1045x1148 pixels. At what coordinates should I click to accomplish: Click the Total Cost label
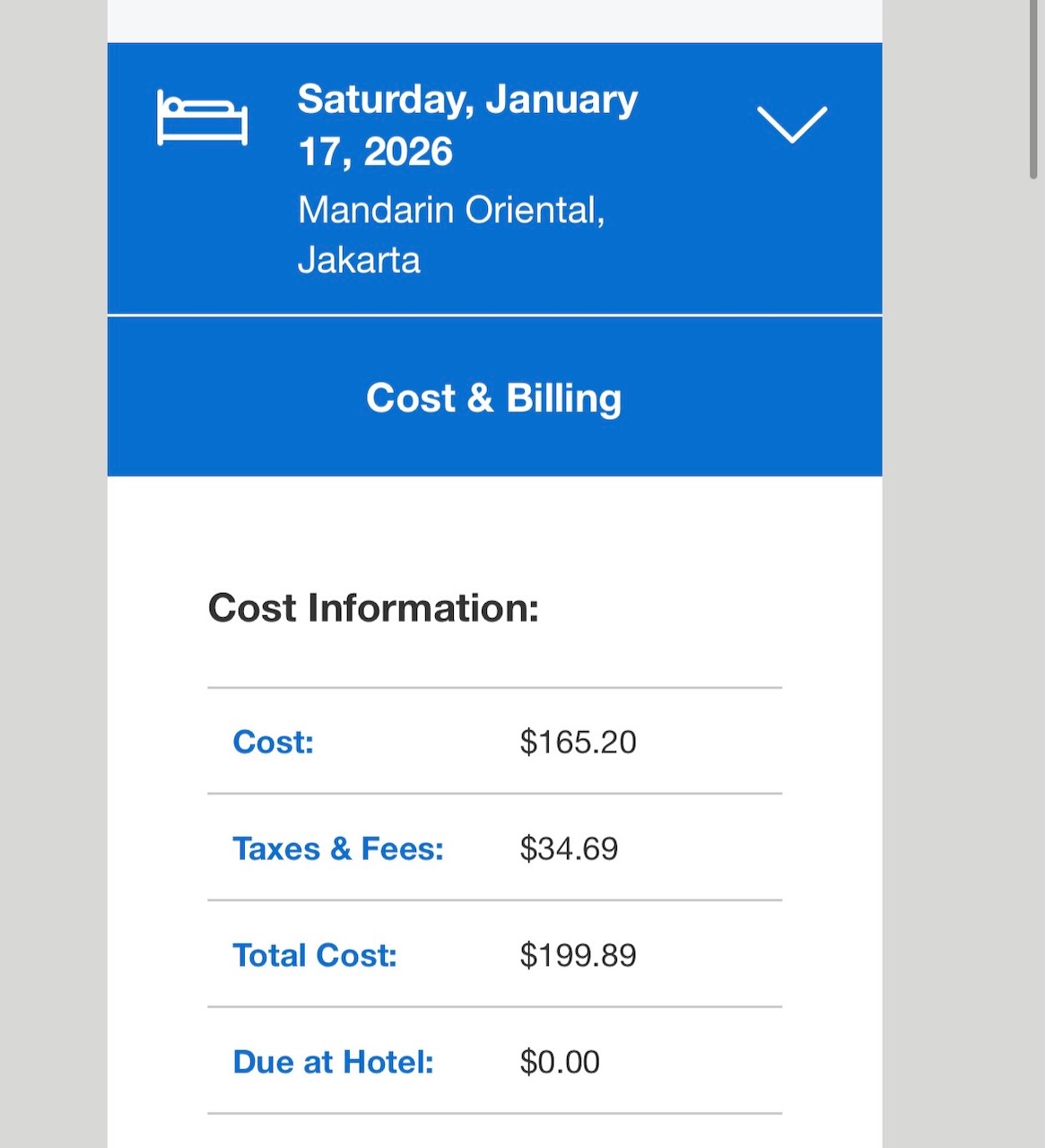tap(314, 955)
